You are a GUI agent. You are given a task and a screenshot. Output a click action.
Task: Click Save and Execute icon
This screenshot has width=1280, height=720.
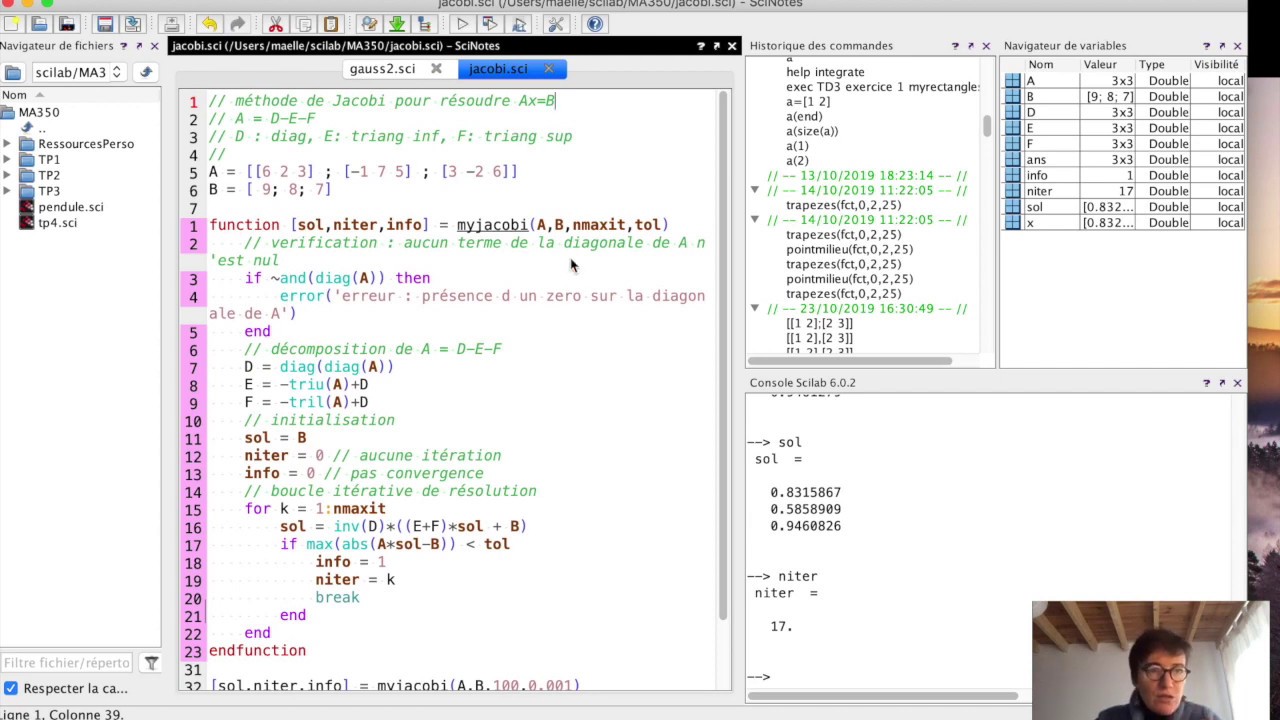click(x=490, y=24)
